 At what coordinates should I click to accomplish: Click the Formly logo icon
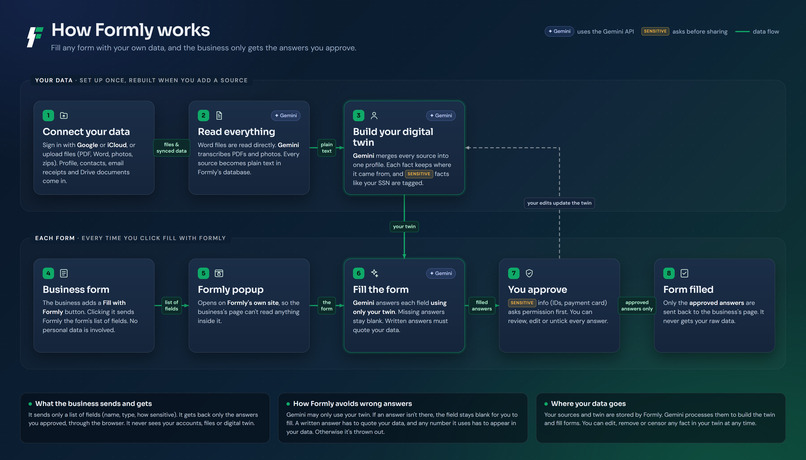pyautogui.click(x=35, y=37)
